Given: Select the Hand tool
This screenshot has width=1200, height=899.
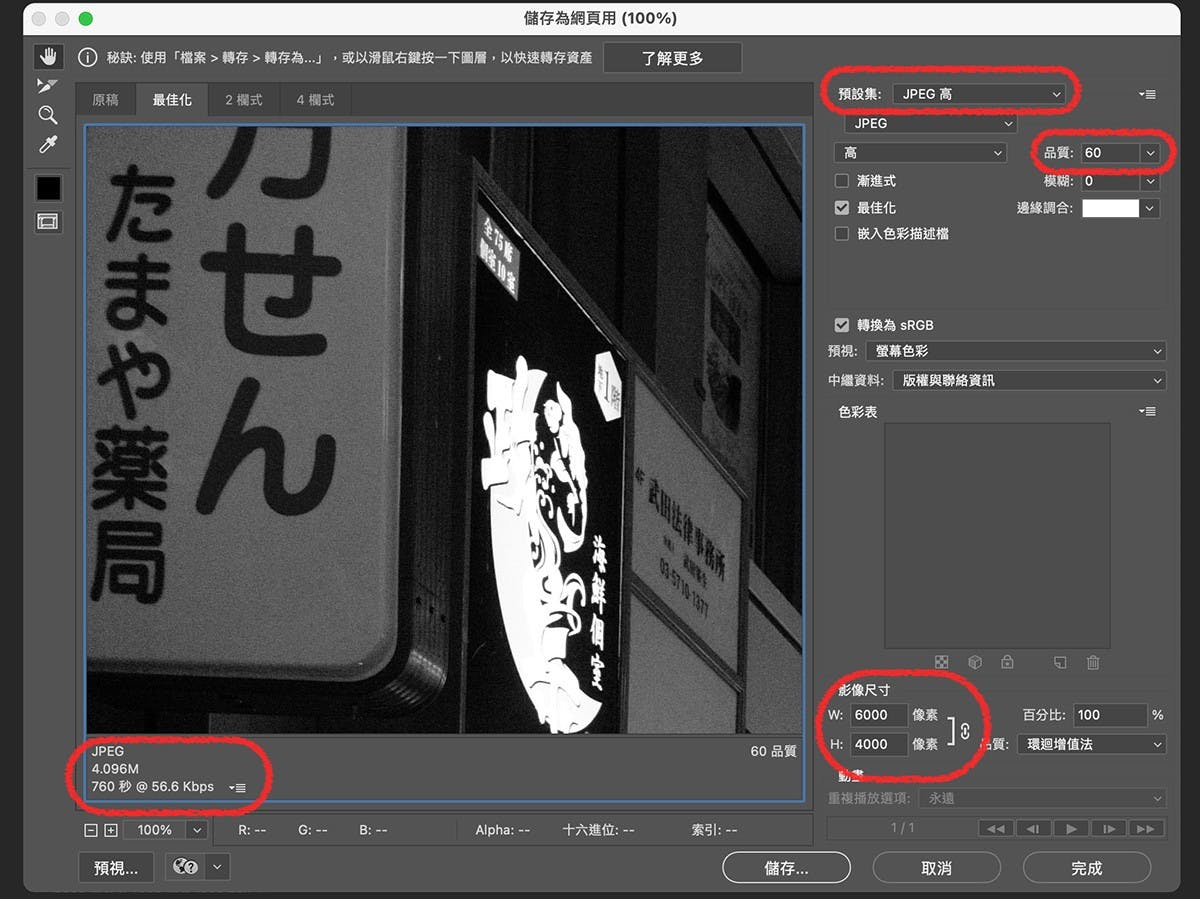Looking at the screenshot, I should [47, 57].
